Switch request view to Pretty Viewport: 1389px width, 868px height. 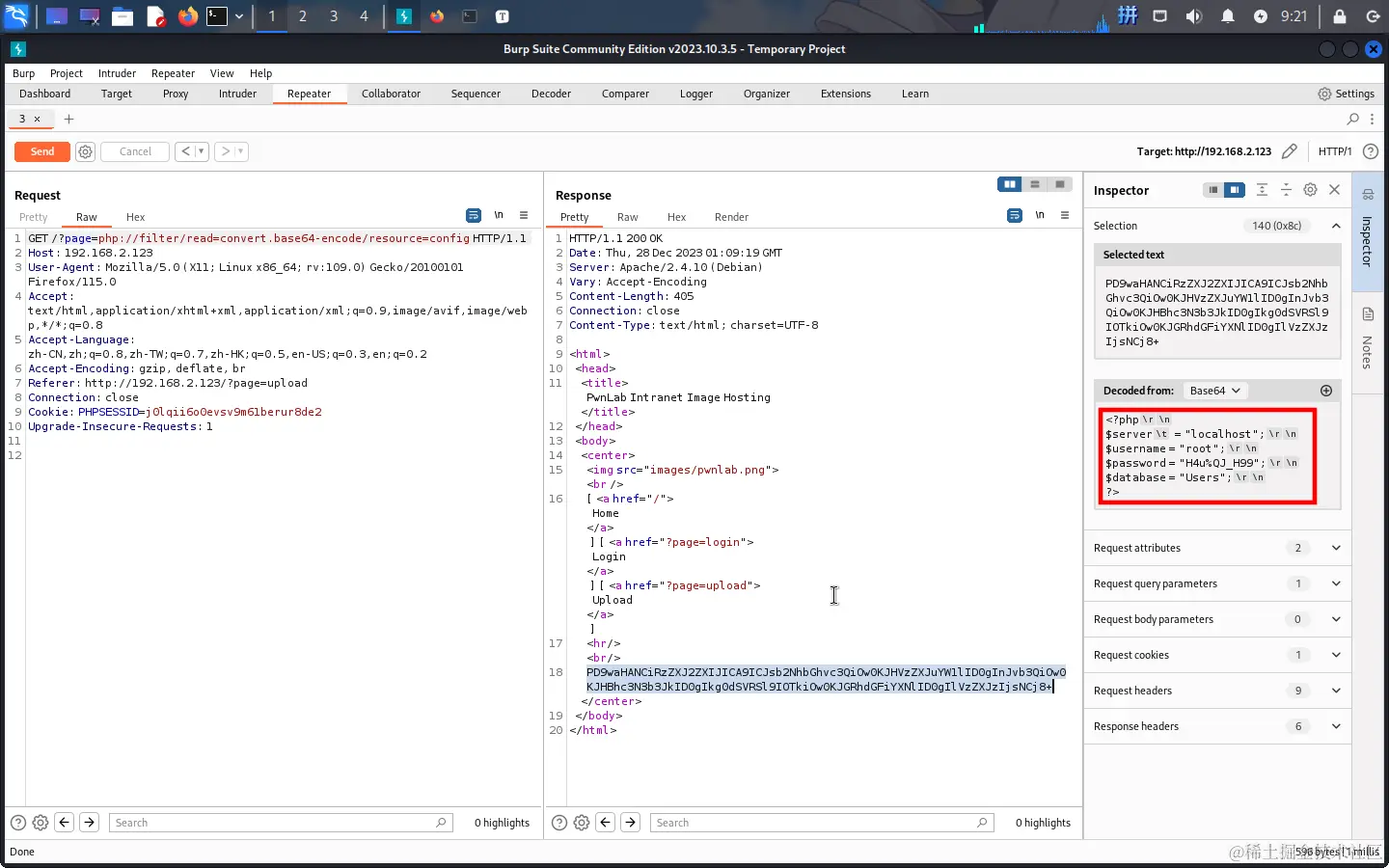tap(33, 217)
